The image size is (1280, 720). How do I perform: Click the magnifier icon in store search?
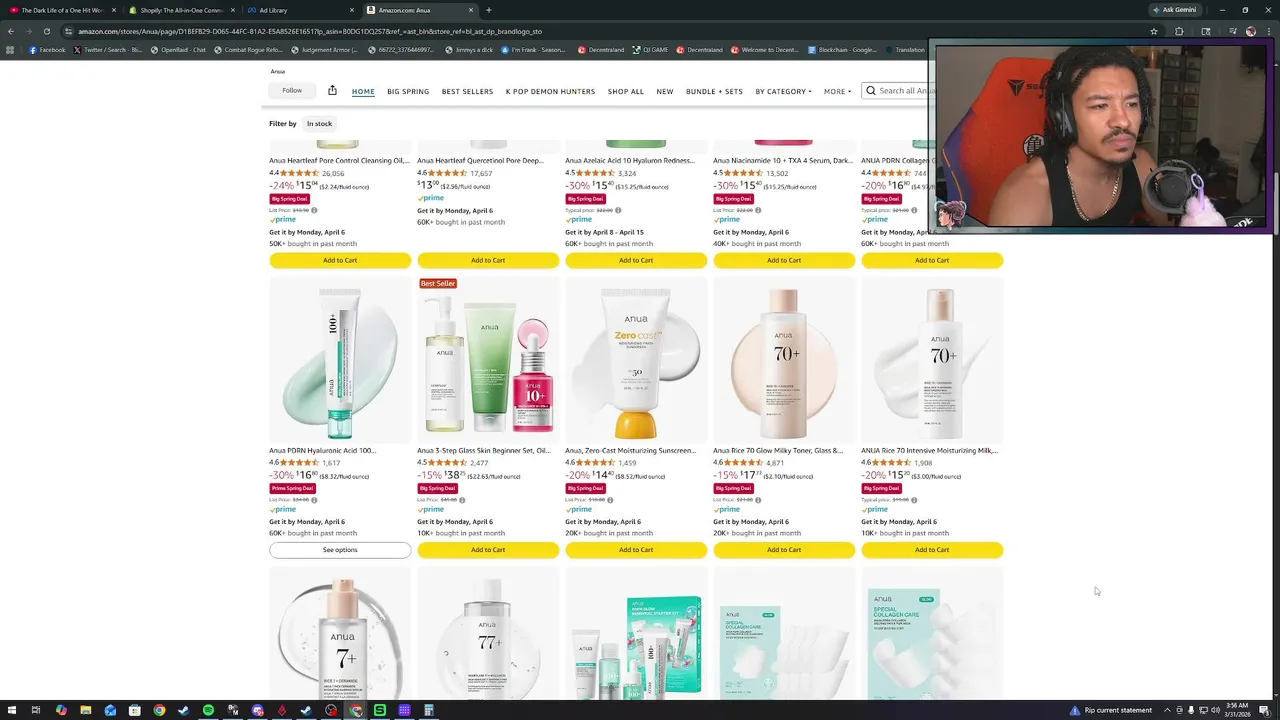click(871, 91)
